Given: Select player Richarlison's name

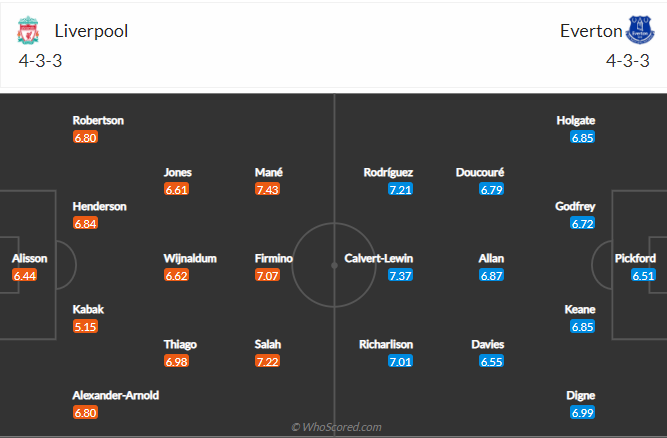Looking at the screenshot, I should click(387, 344).
